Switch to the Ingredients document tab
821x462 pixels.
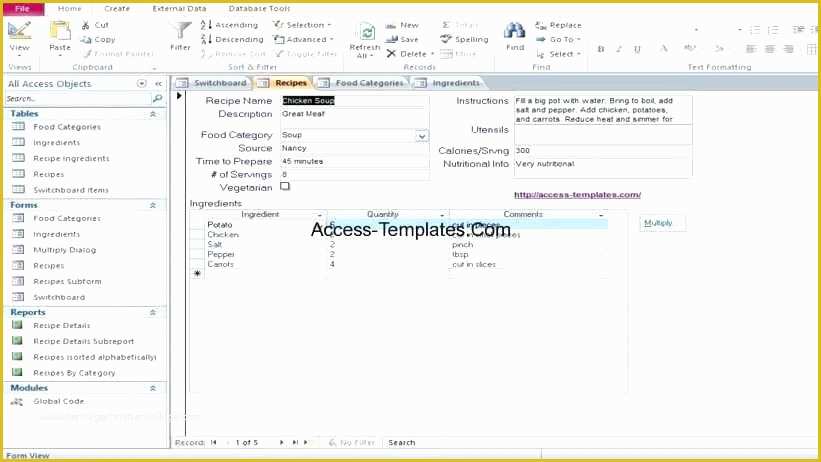tap(448, 83)
